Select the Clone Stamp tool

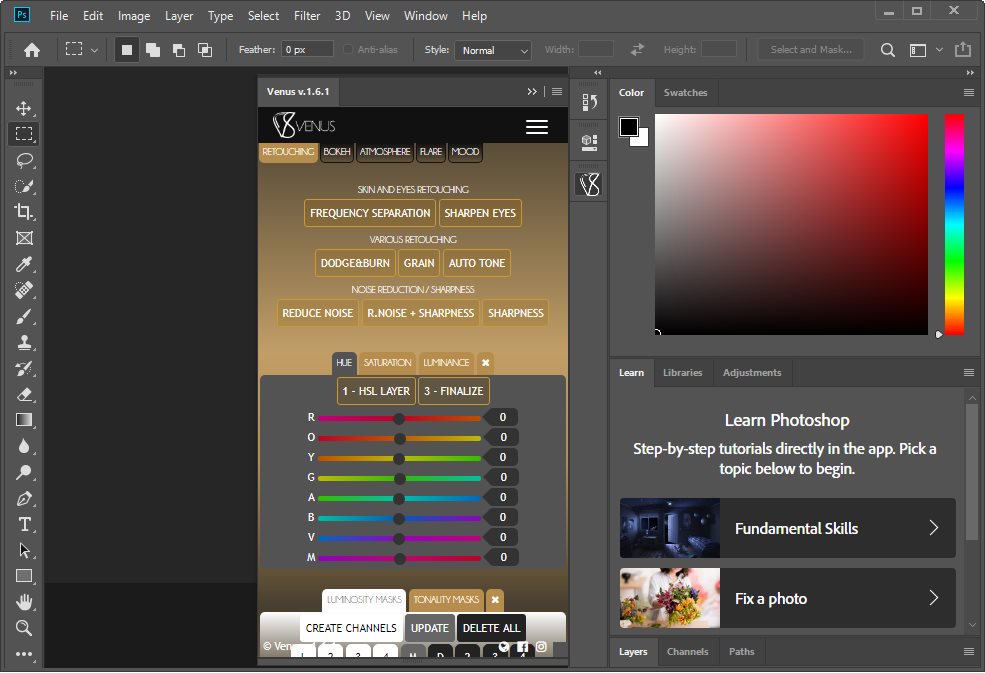coord(24,342)
